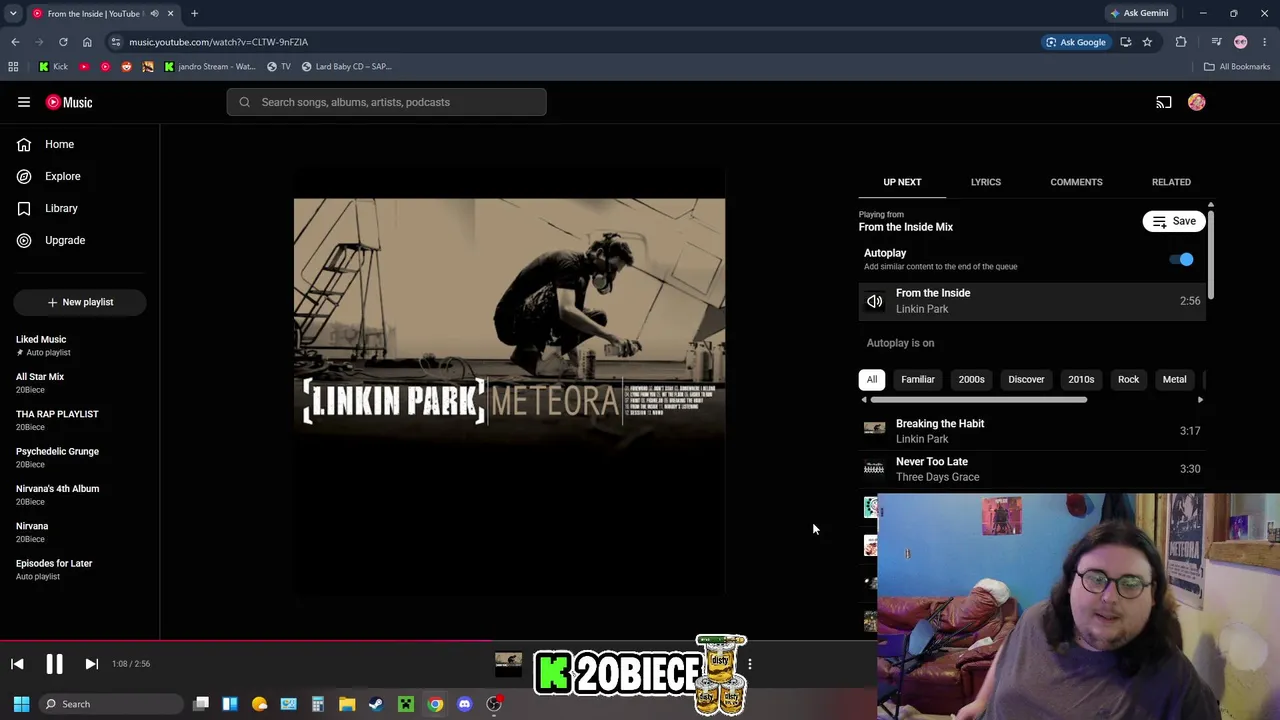The height and width of the screenshot is (720, 1280).
Task: Open the browser home page
Action: click(87, 42)
